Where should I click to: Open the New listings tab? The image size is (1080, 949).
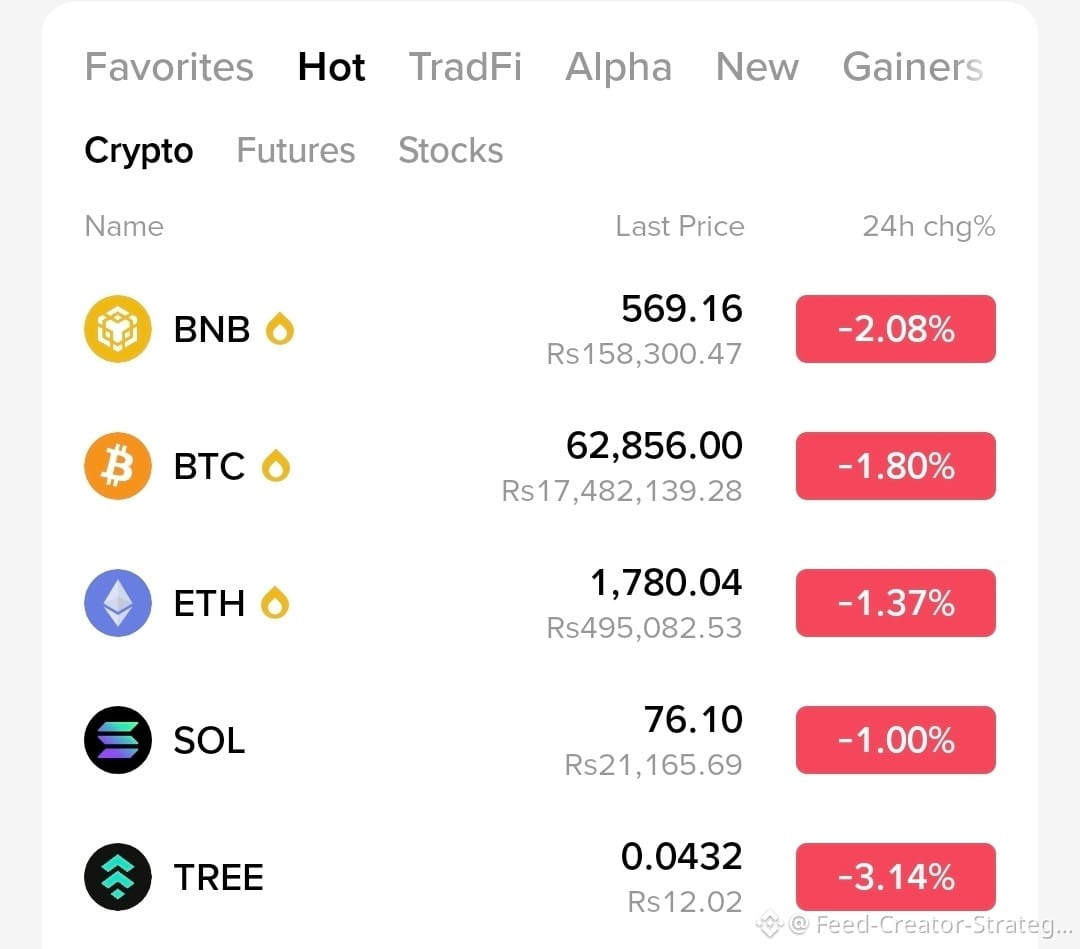pos(757,67)
